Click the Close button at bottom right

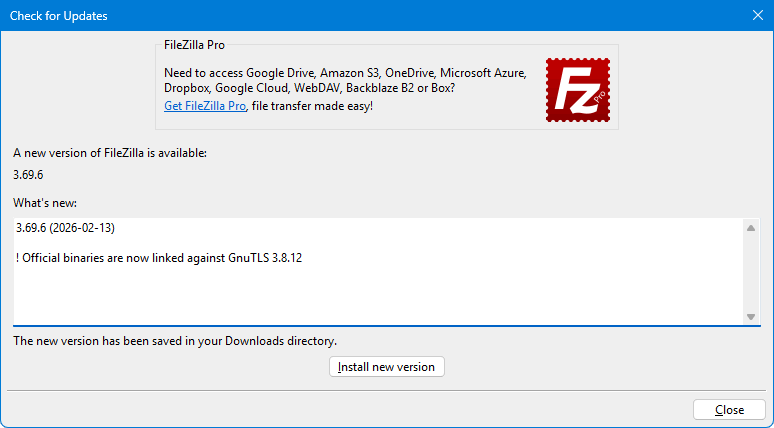tap(729, 410)
